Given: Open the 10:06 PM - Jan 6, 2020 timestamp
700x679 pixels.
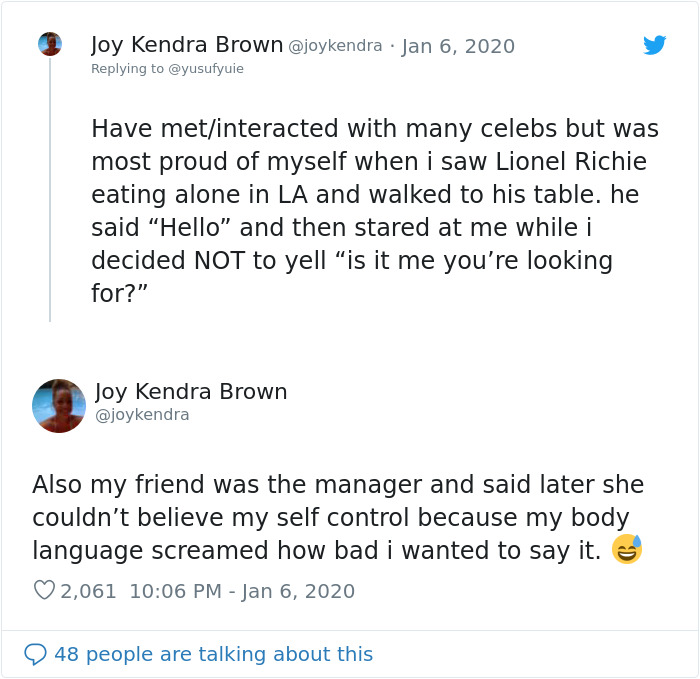Looking at the screenshot, I should coord(242,591).
